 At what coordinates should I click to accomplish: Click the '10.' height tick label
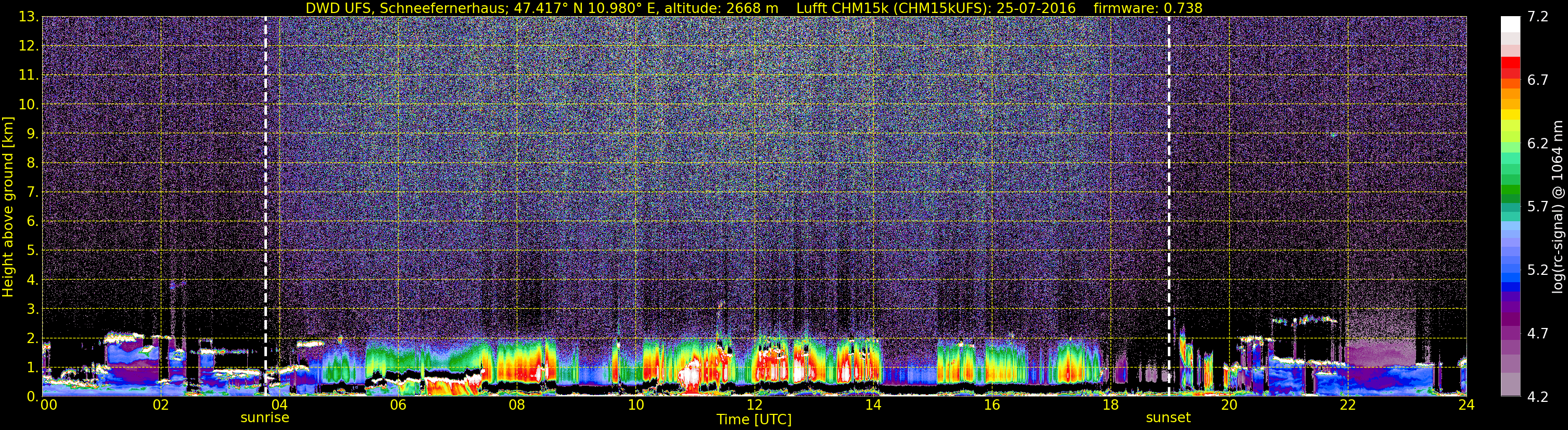point(29,105)
